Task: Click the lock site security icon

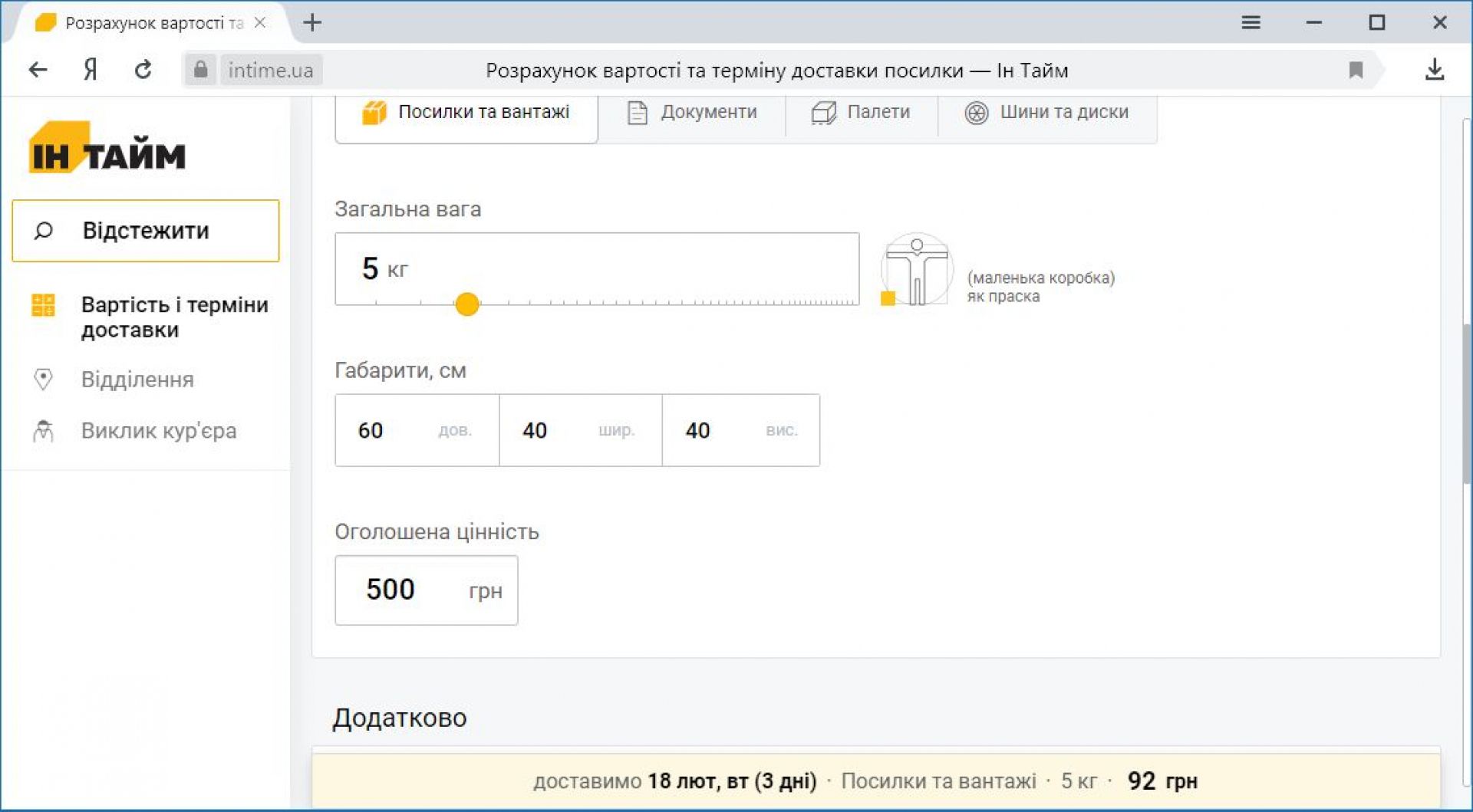Action: click(200, 71)
